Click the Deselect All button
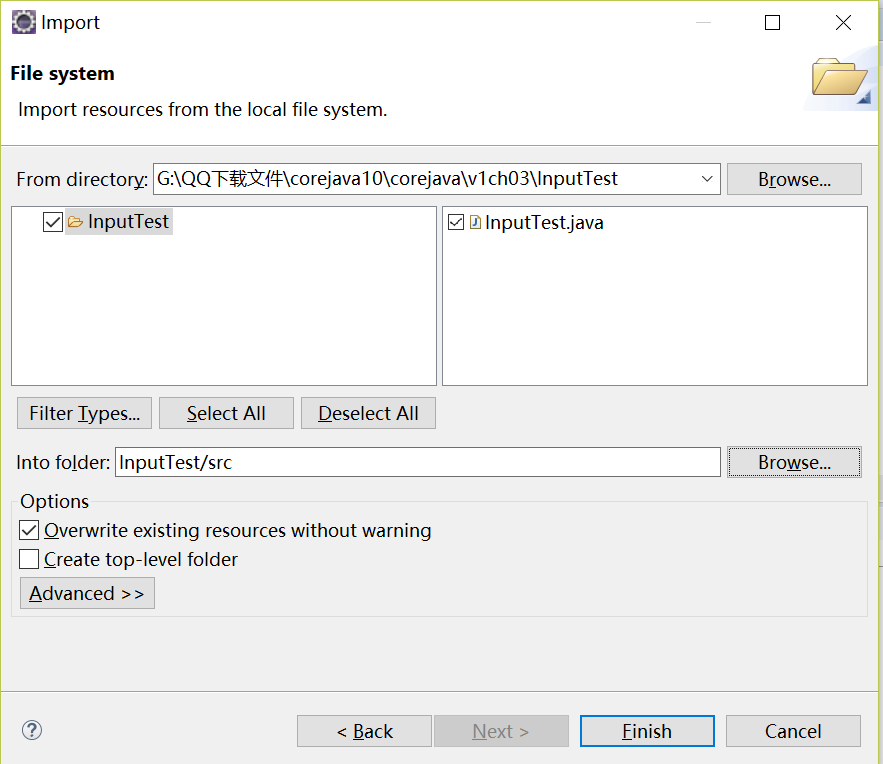This screenshot has height=764, width=883. [x=368, y=413]
